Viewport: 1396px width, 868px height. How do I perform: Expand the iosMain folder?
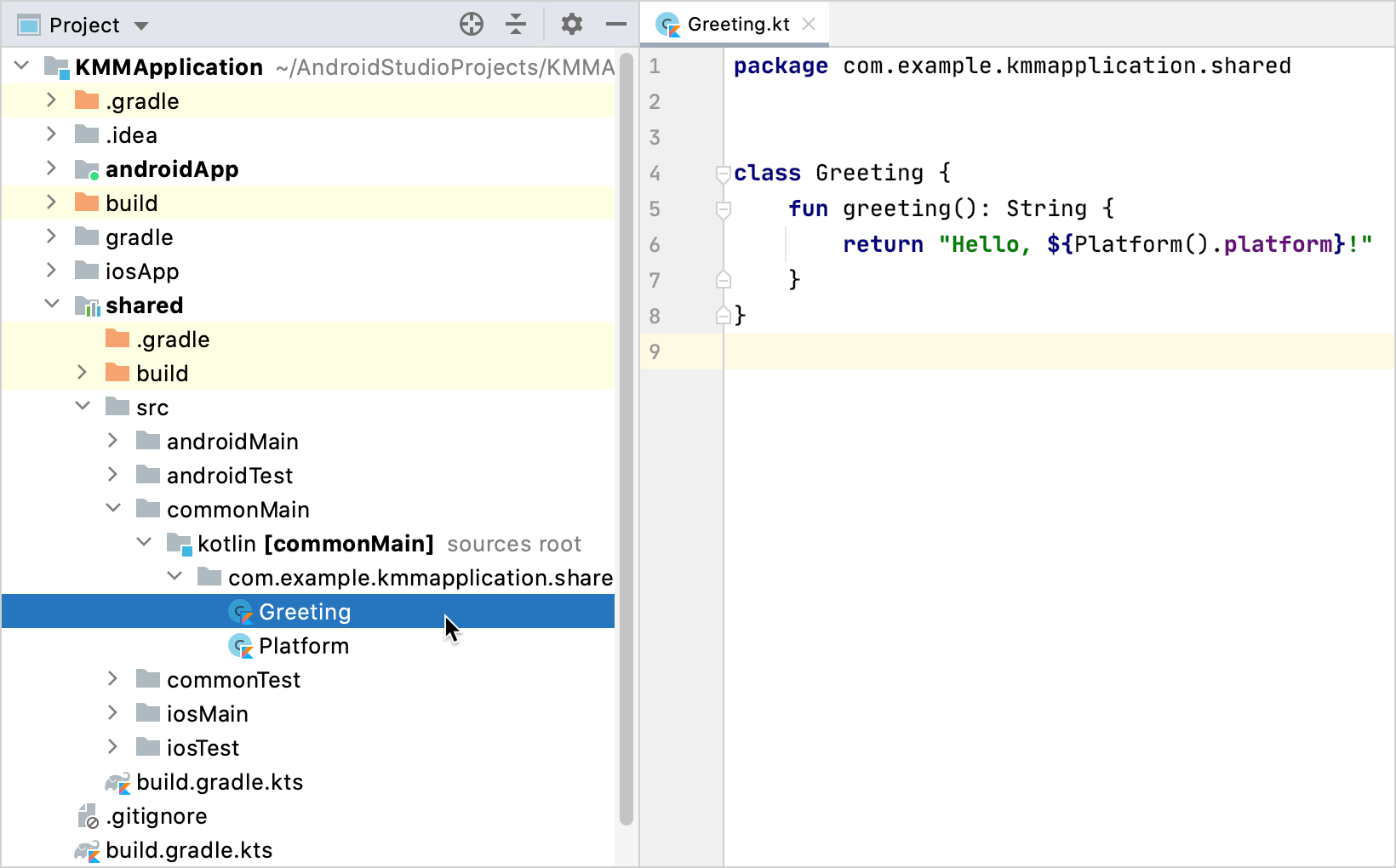(x=112, y=713)
